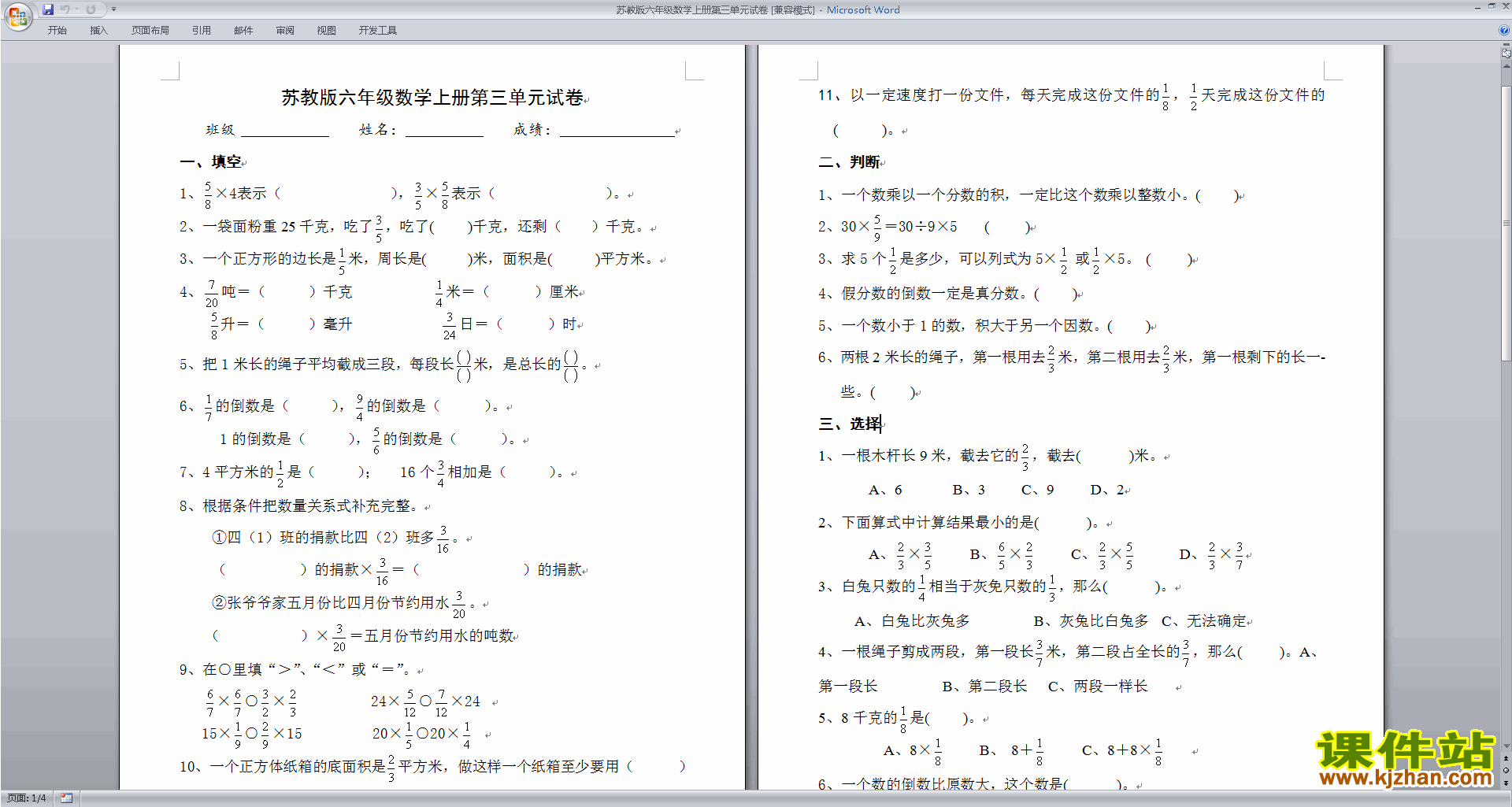1512x807 pixels.
Task: Click the vertical scrollbar up arrow
Action: tap(1506, 65)
